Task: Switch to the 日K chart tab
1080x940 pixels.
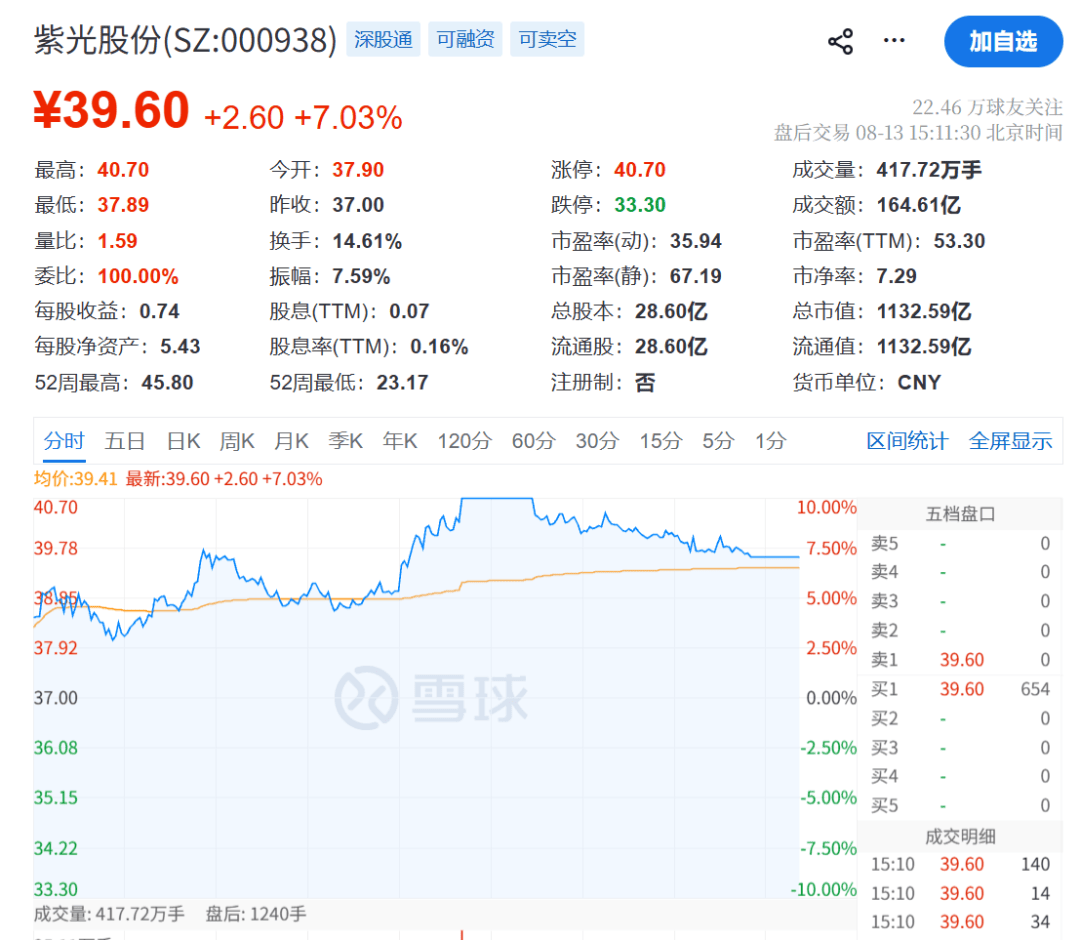Action: tap(183, 441)
